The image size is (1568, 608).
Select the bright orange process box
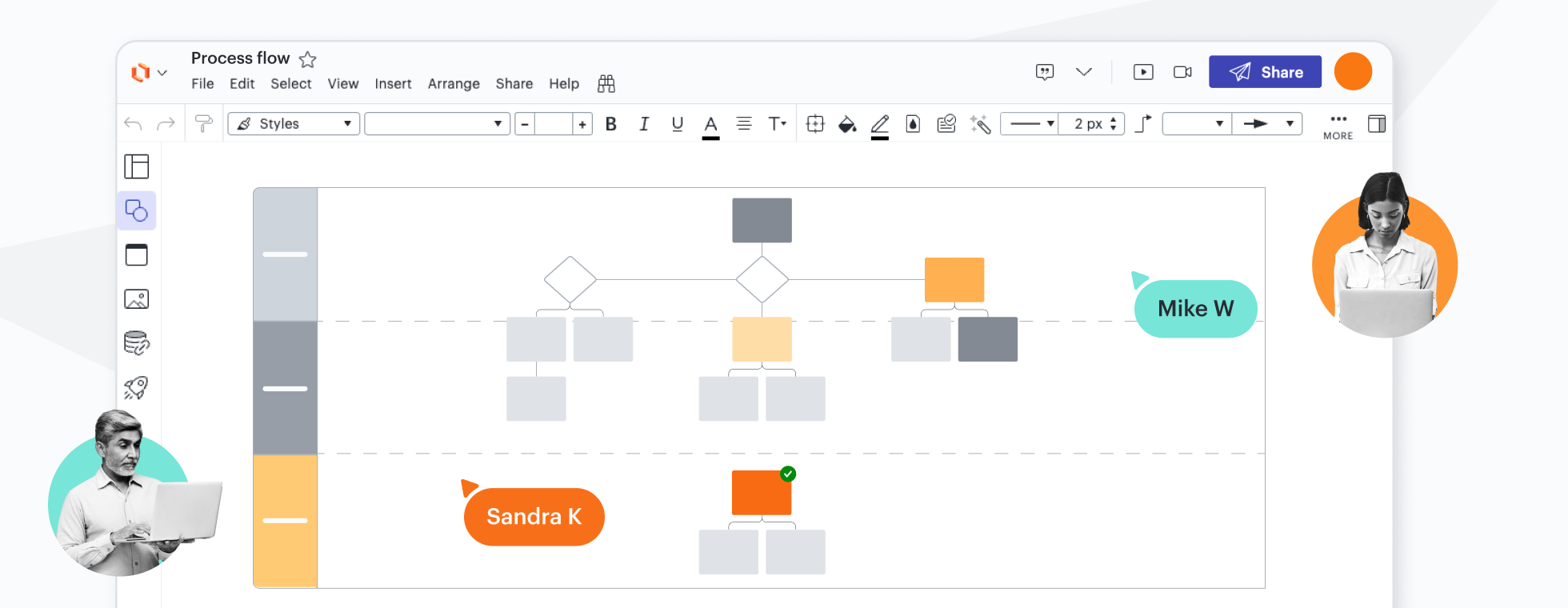pos(762,493)
